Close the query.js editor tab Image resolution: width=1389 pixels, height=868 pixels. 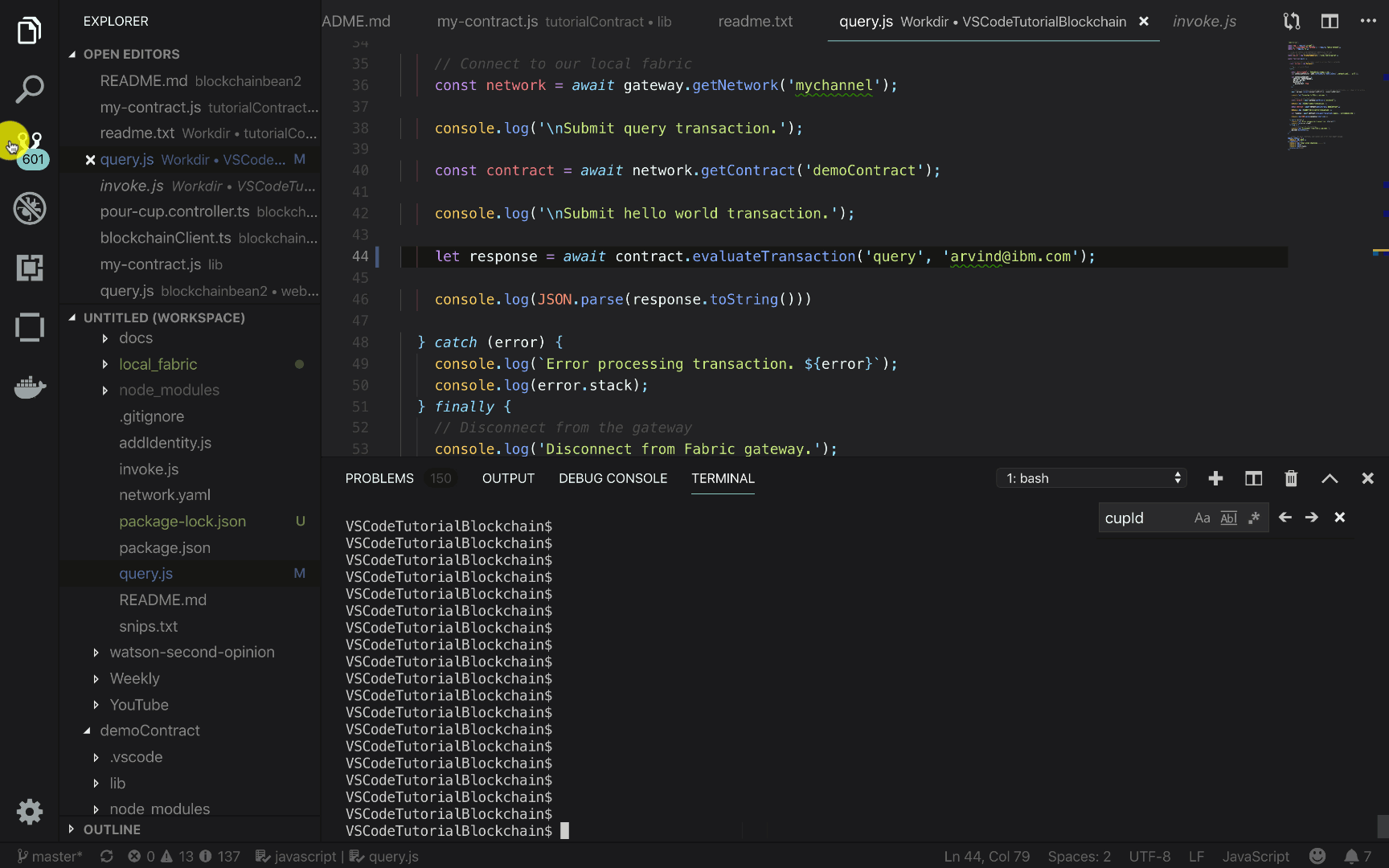point(1144,22)
